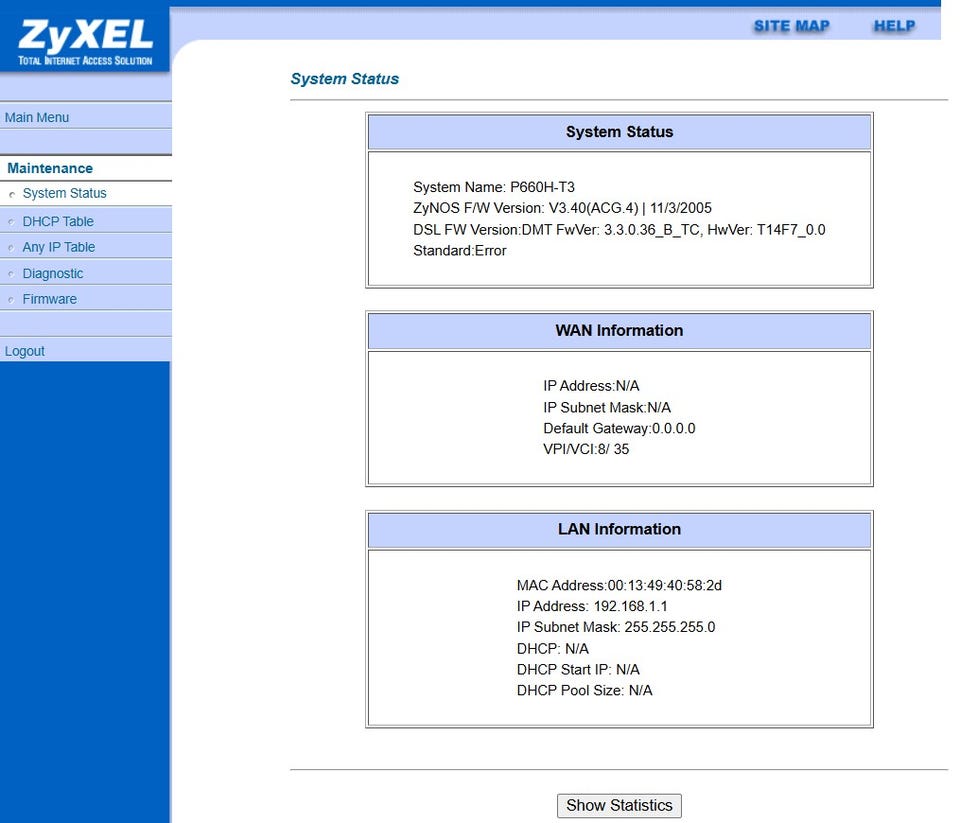
Task: Click the ZyXEL logo
Action: [x=85, y=42]
